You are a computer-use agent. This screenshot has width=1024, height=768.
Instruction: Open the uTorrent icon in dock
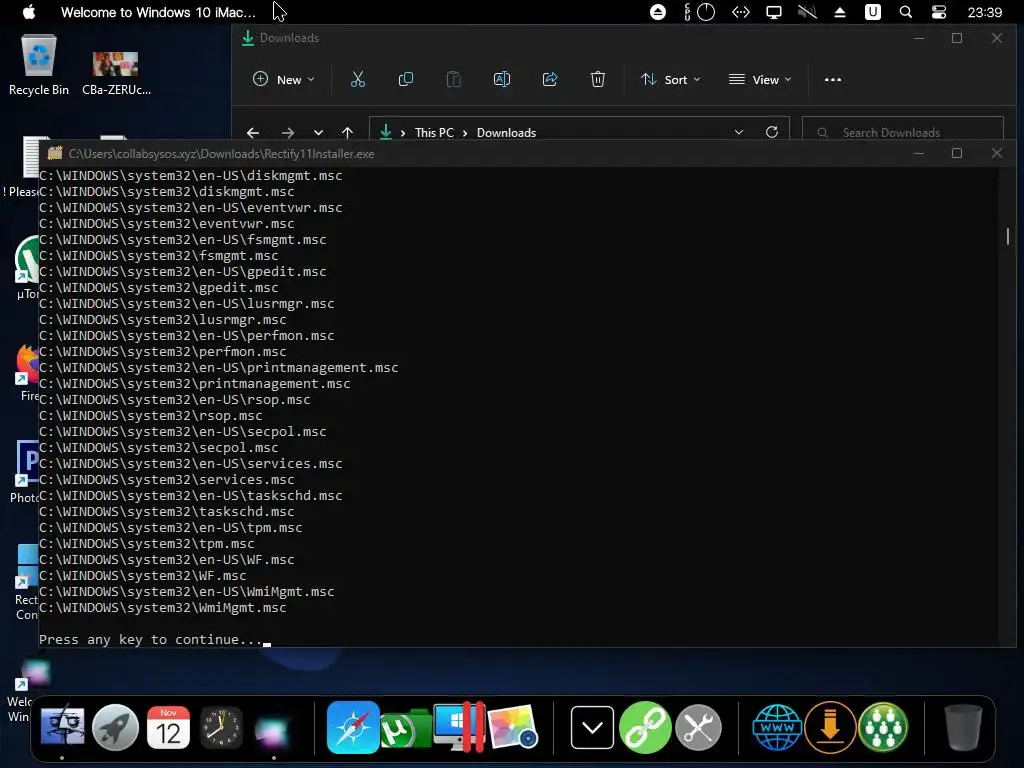405,729
